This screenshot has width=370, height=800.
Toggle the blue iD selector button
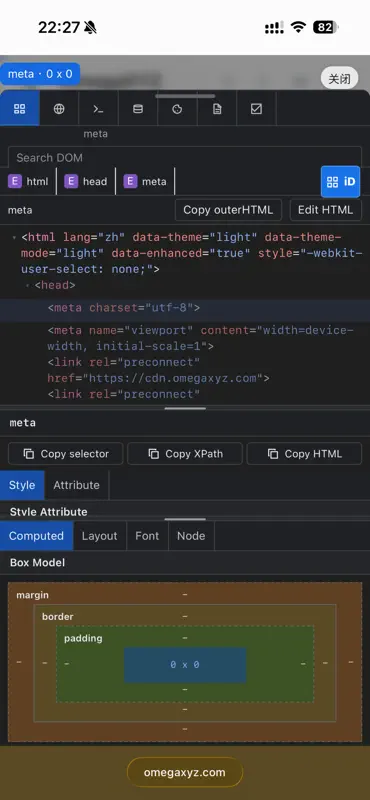[340, 182]
